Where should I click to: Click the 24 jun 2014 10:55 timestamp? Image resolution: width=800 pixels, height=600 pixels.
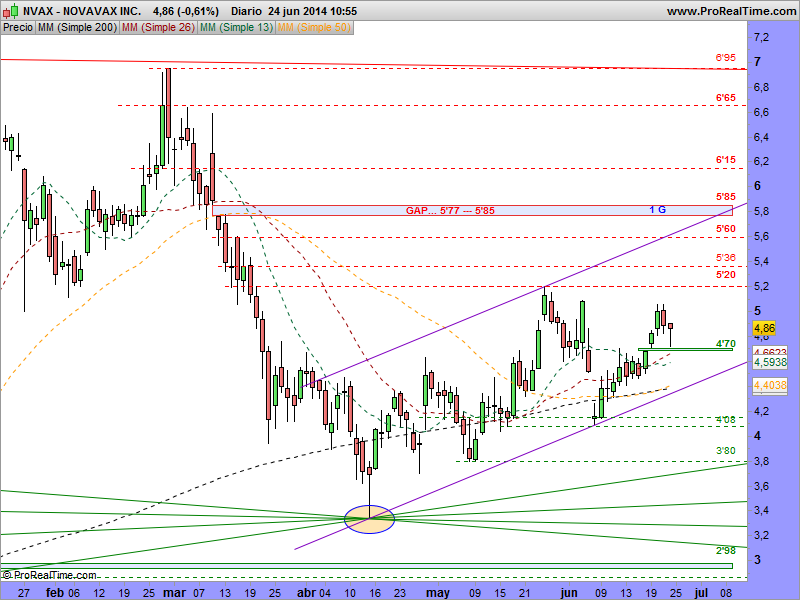312,11
